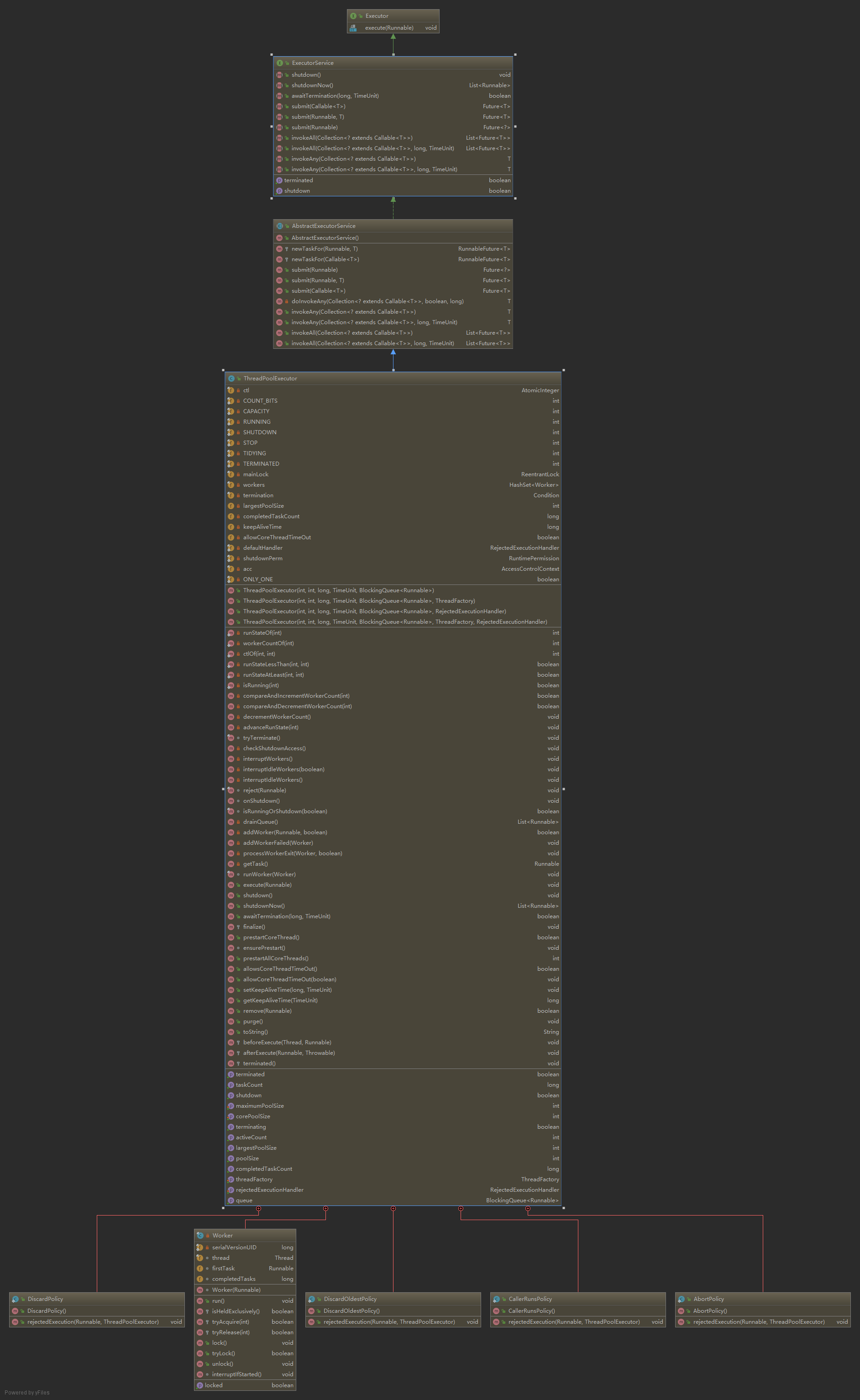Select awaitTermination(long, TimeUnit) in ExecutorService

[x=393, y=96]
